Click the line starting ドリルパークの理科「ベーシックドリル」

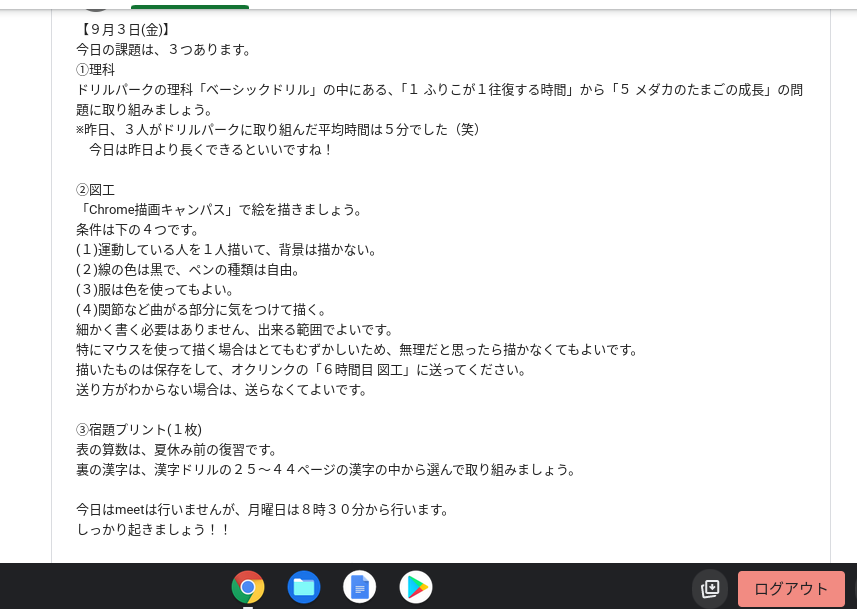439,90
